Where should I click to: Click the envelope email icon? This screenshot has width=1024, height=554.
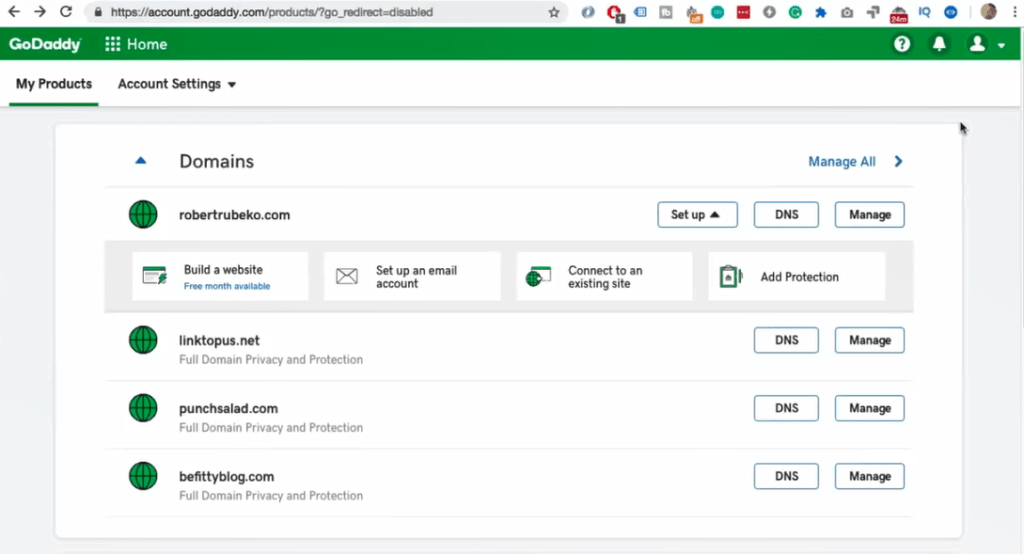347,276
